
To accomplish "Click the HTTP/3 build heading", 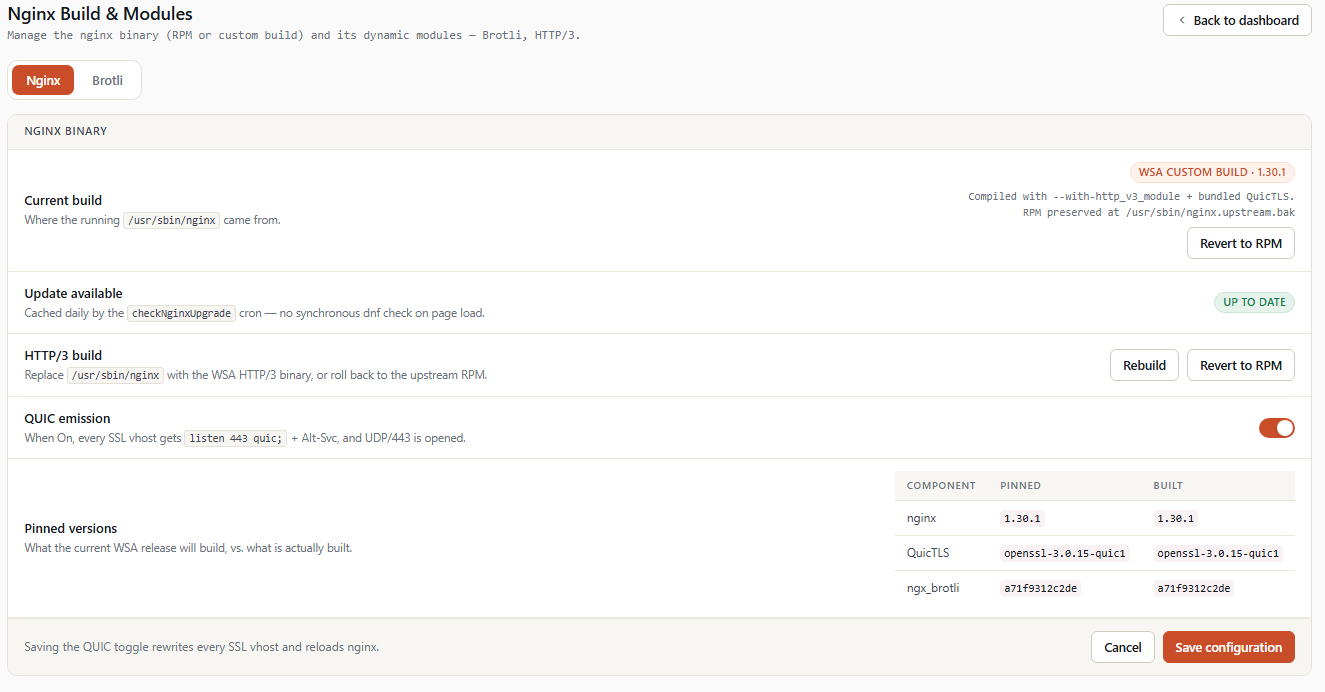I will tap(63, 355).
